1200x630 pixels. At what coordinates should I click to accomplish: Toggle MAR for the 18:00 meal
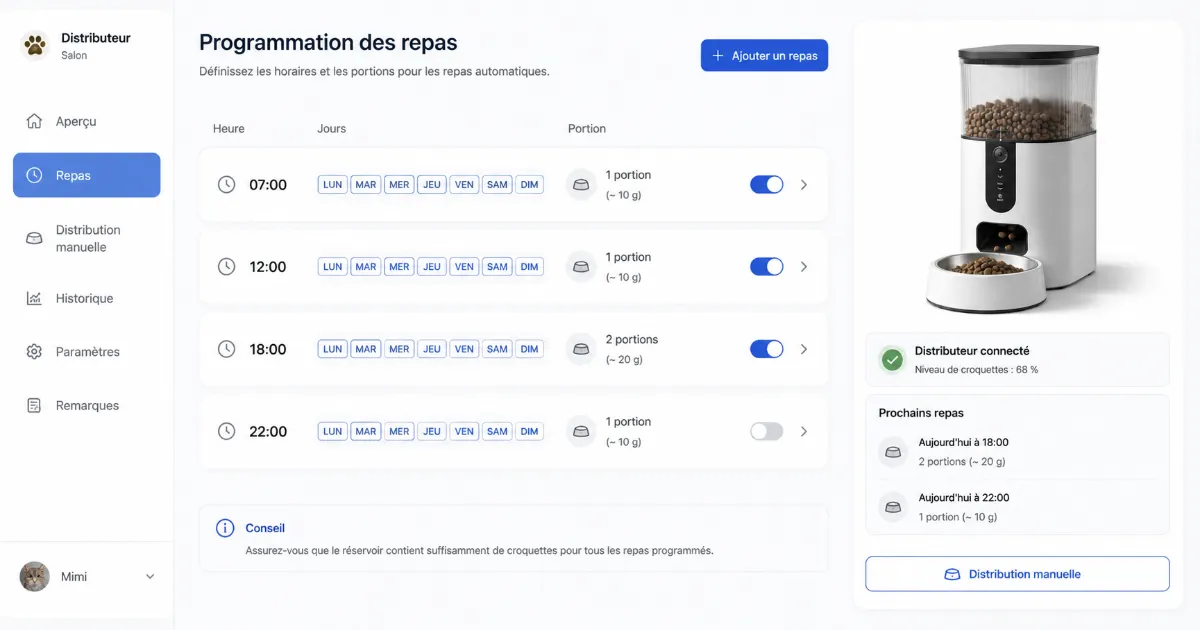click(x=366, y=349)
